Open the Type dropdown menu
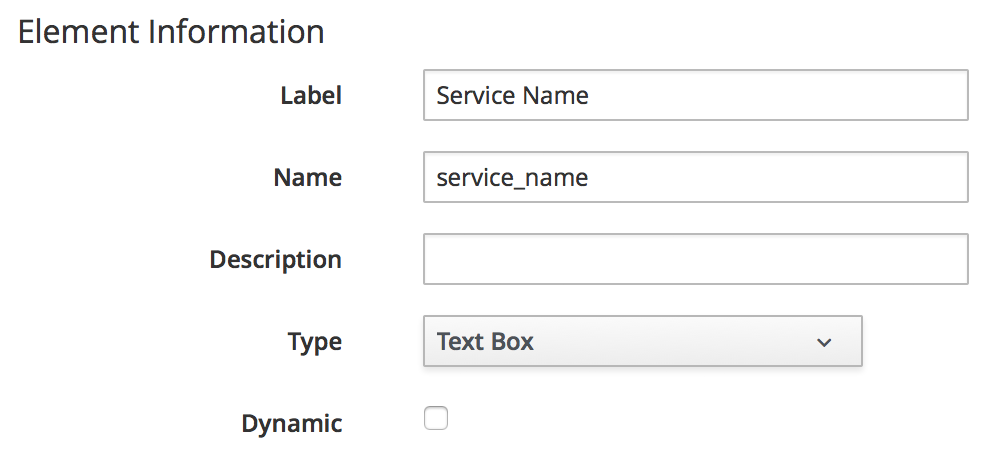Screen dimensions: 1000x452 [x=642, y=342]
